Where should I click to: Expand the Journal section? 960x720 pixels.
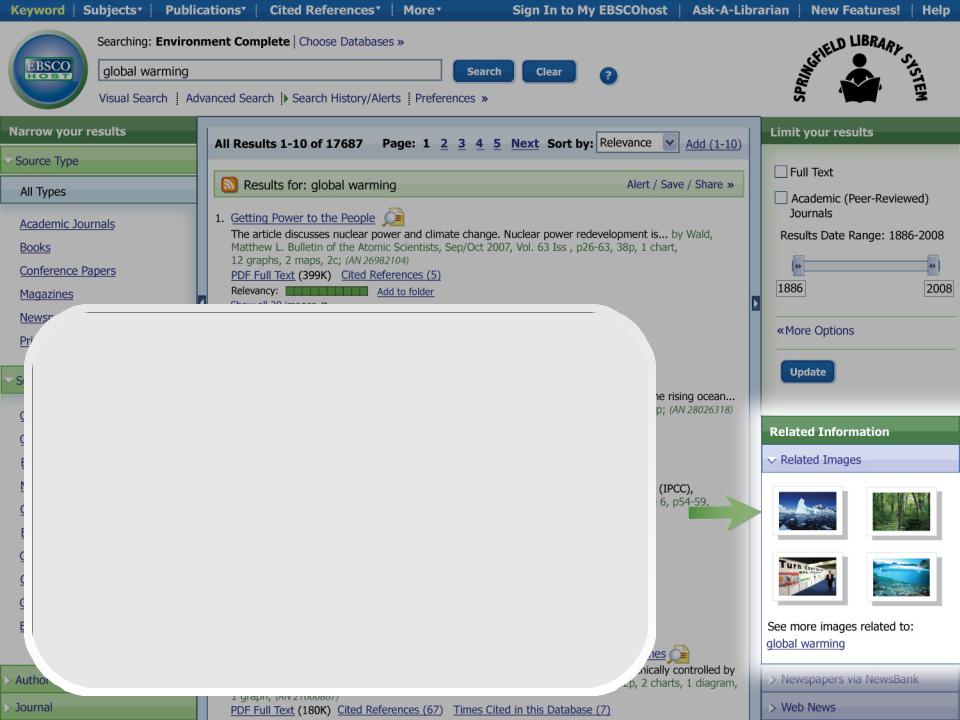(98, 707)
